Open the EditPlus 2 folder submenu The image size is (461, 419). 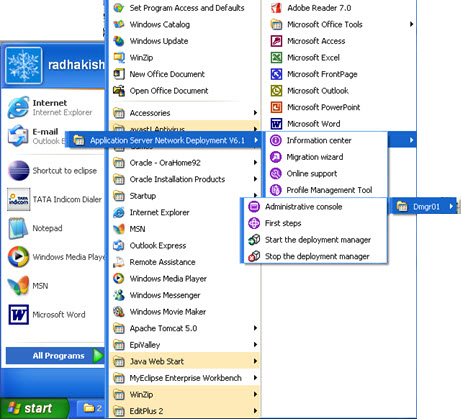[x=185, y=411]
